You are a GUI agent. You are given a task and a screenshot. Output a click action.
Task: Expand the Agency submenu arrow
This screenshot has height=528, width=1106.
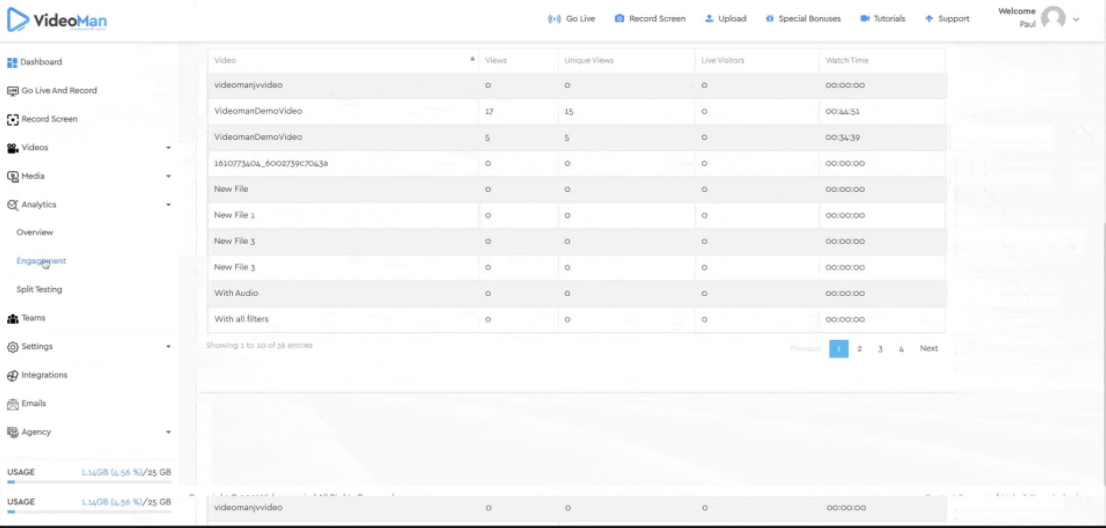tap(168, 432)
